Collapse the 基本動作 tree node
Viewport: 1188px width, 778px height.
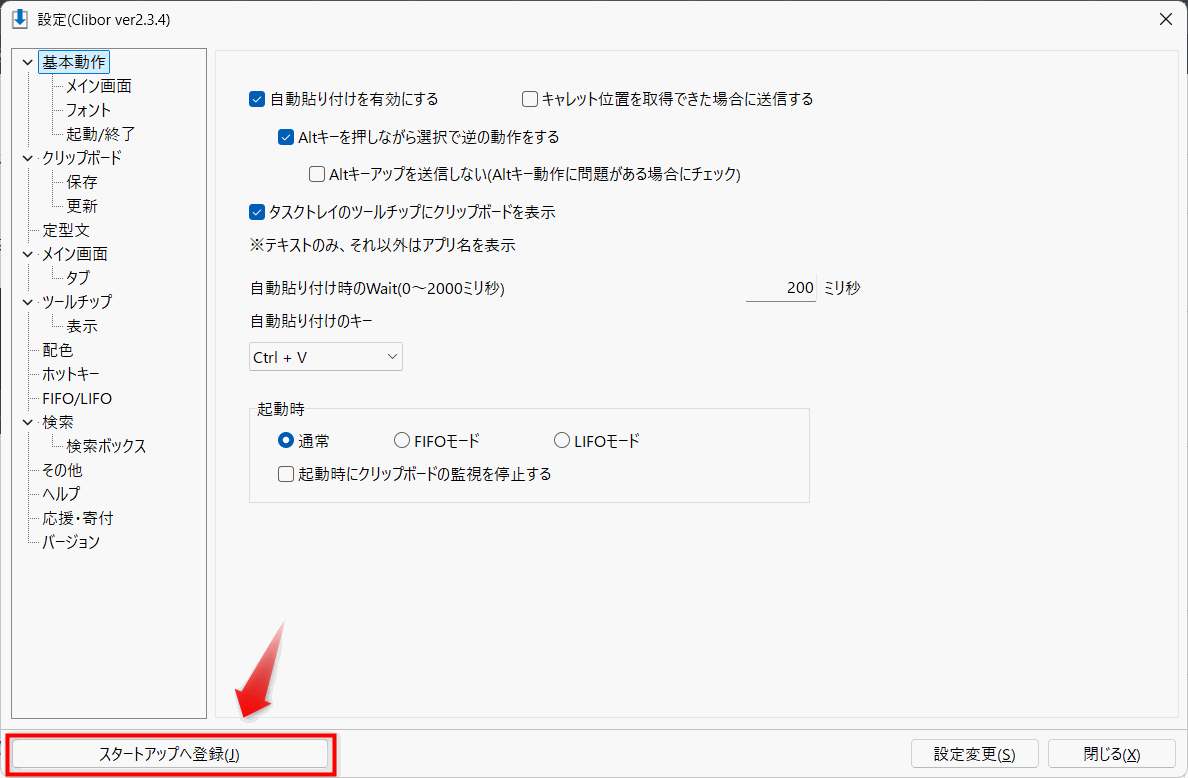coord(26,62)
